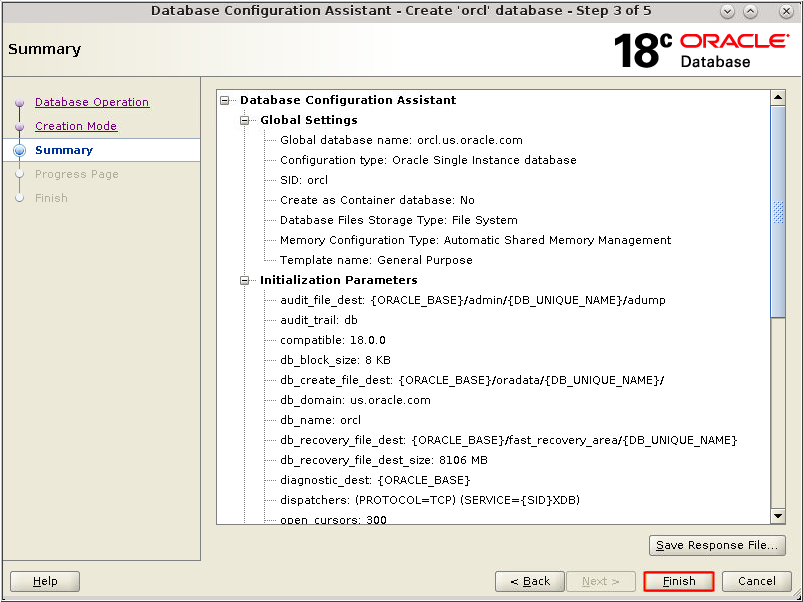This screenshot has height=602, width=803.
Task: Select 'Database Files Storage Type: File System' row
Action: pos(398,220)
